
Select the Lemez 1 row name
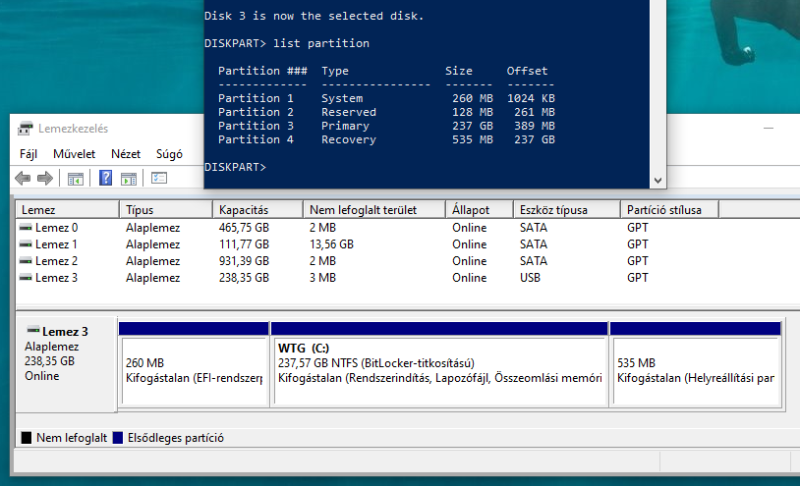(56, 245)
